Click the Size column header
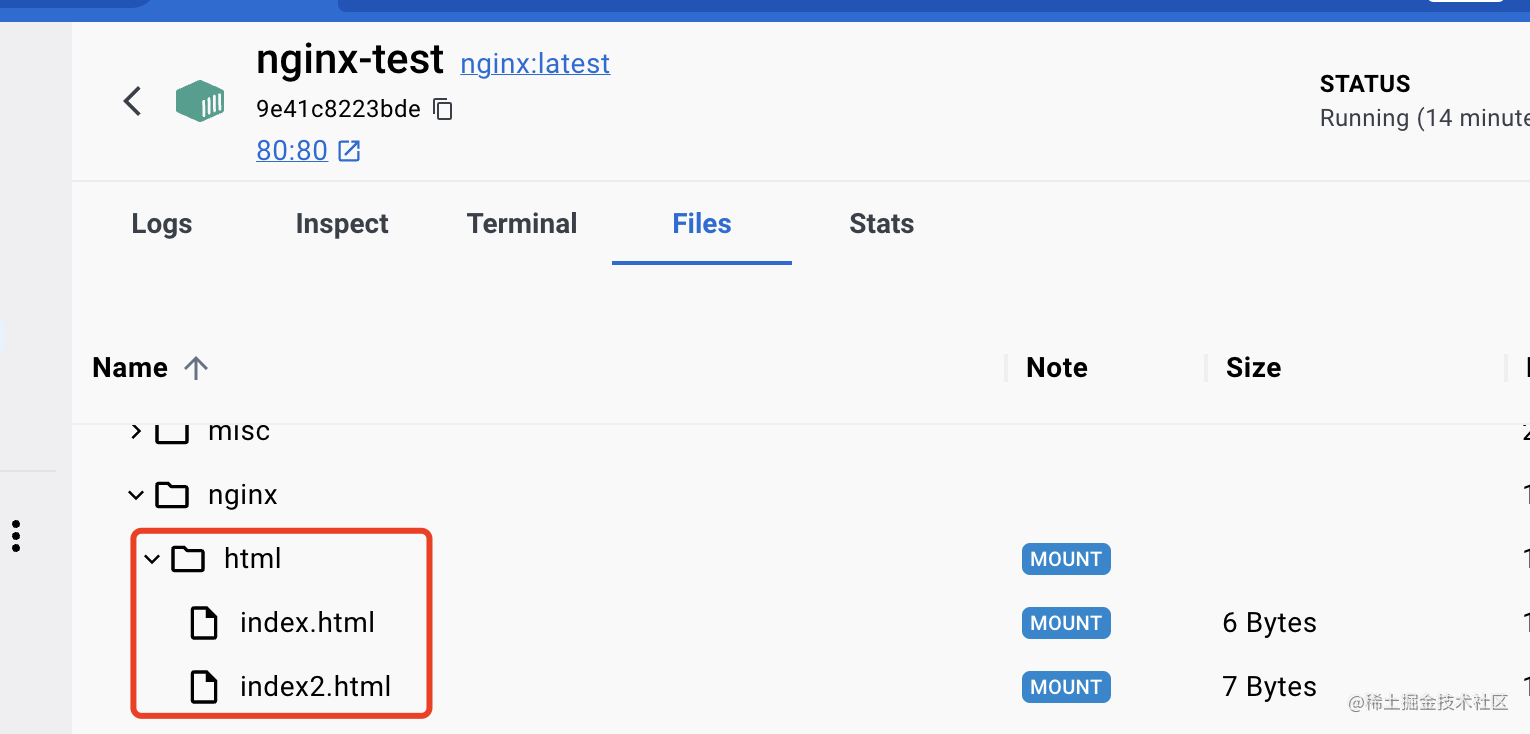 (x=1253, y=368)
